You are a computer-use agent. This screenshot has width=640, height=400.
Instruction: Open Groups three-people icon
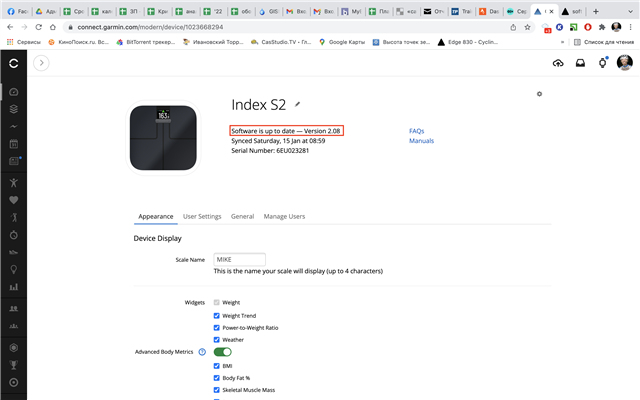[x=13, y=326]
